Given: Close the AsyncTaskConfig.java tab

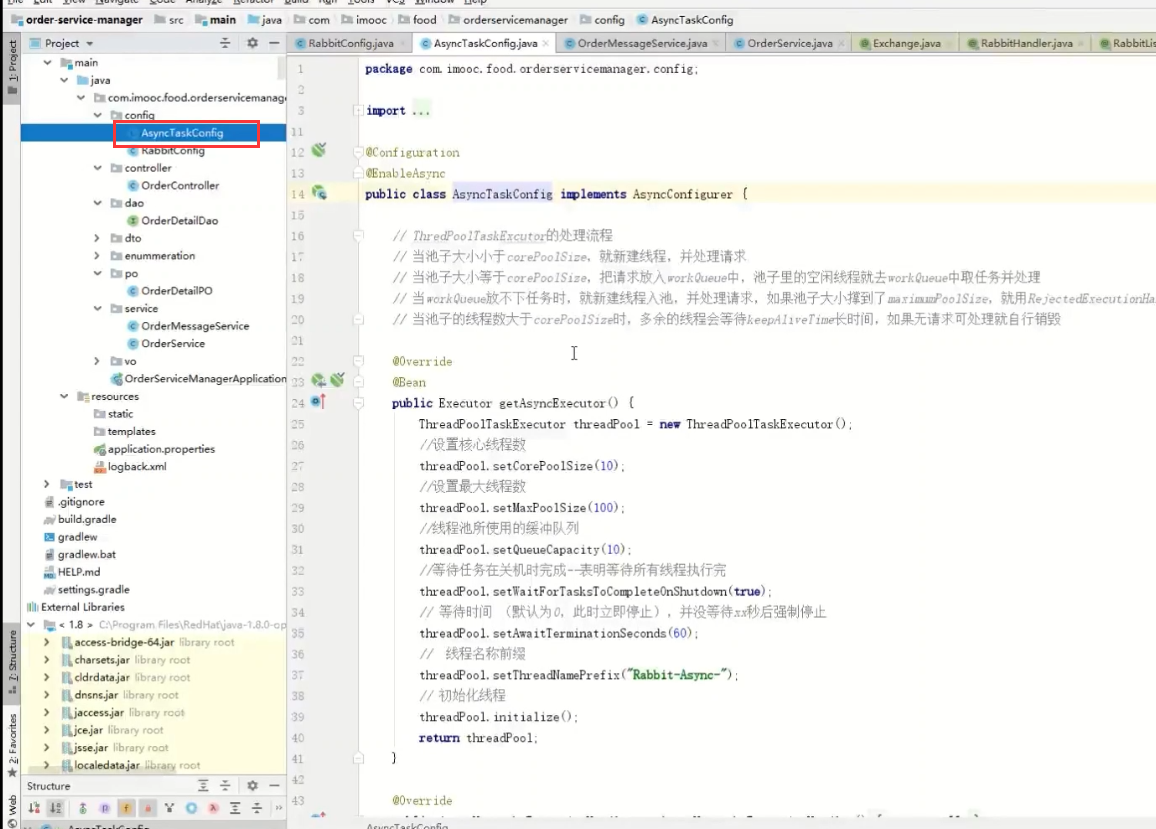Looking at the screenshot, I should [546, 44].
